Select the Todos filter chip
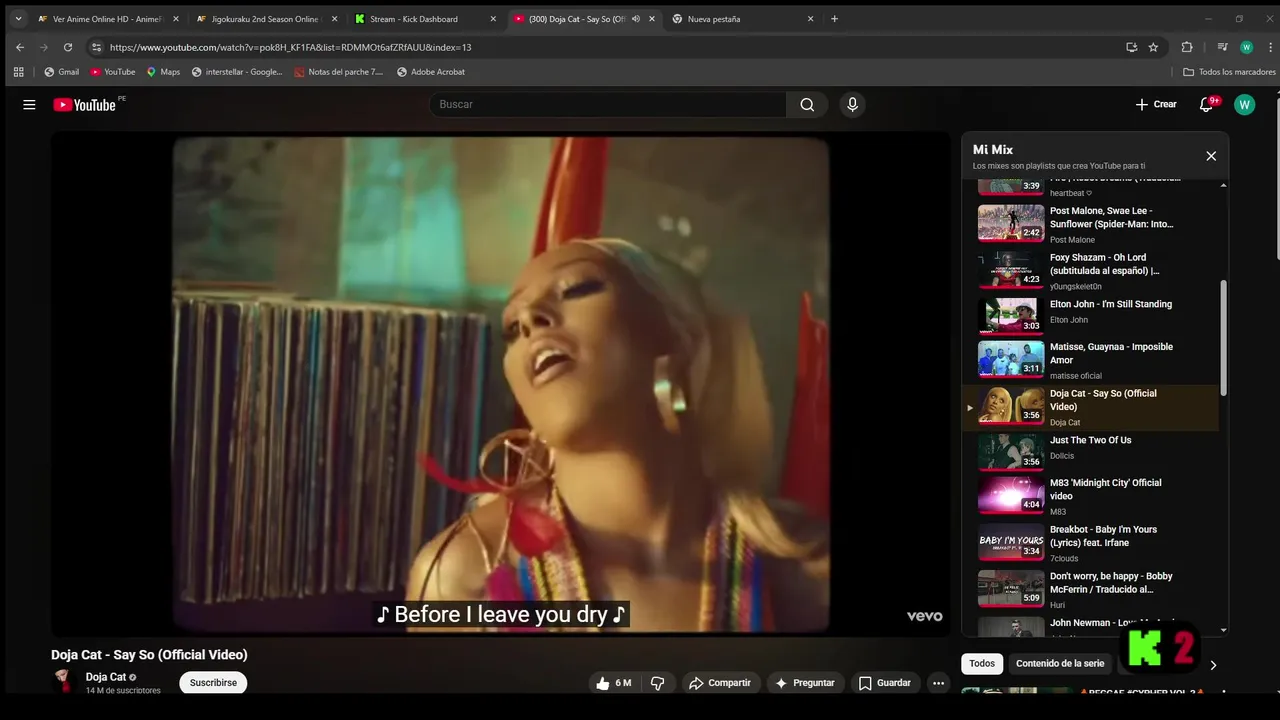 [982, 664]
